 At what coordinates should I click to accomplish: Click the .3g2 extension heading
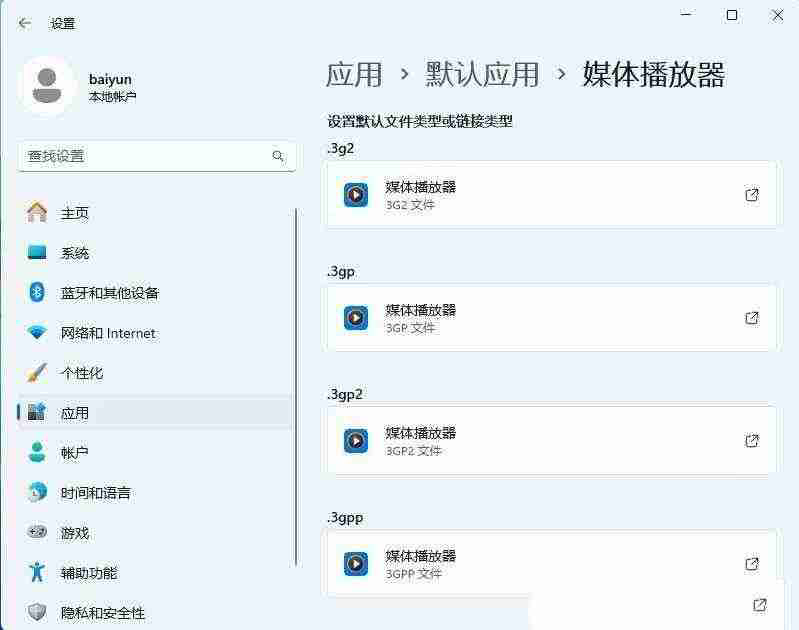click(x=340, y=148)
